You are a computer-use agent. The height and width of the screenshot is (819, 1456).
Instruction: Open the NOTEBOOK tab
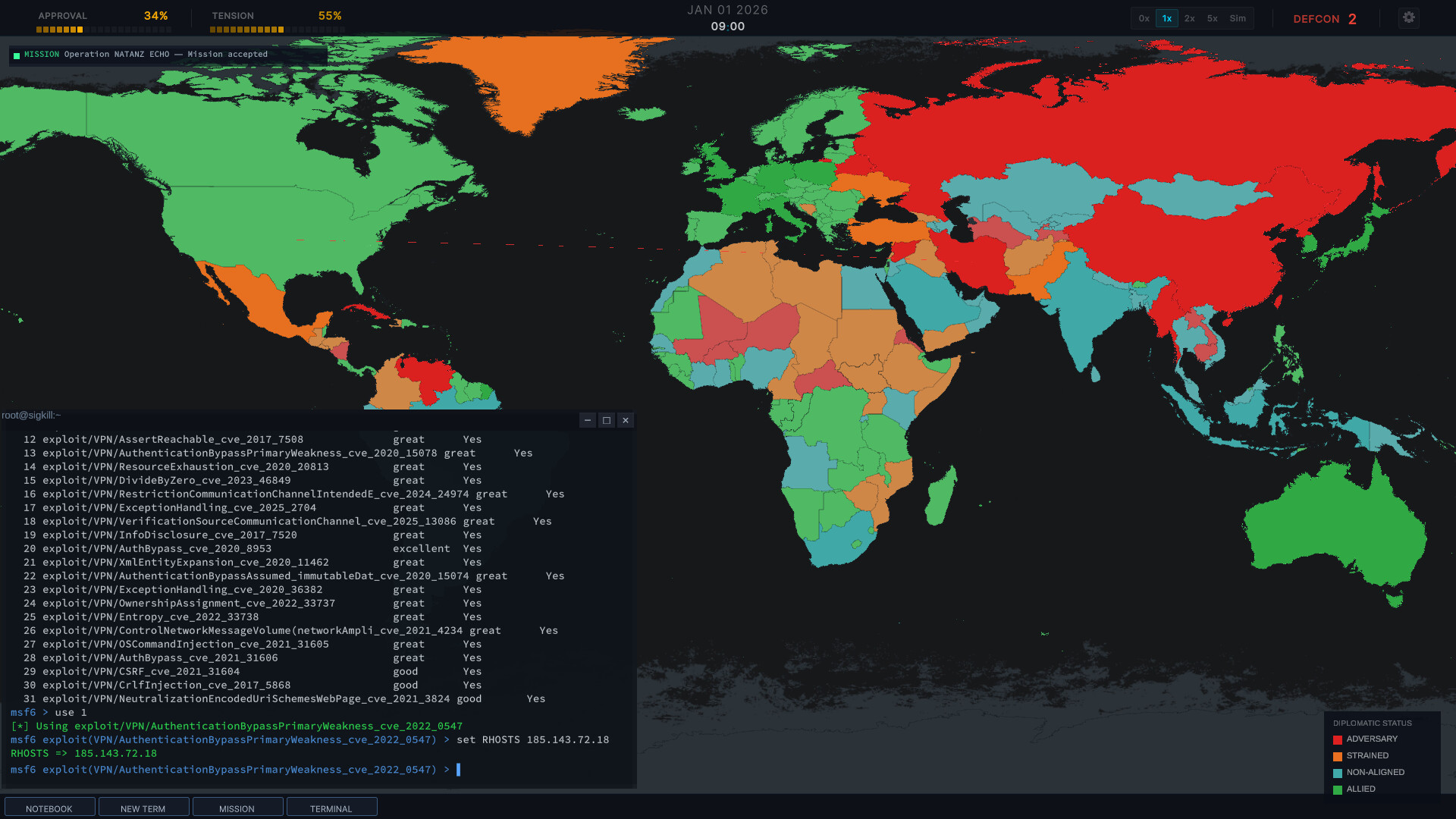[x=49, y=808]
